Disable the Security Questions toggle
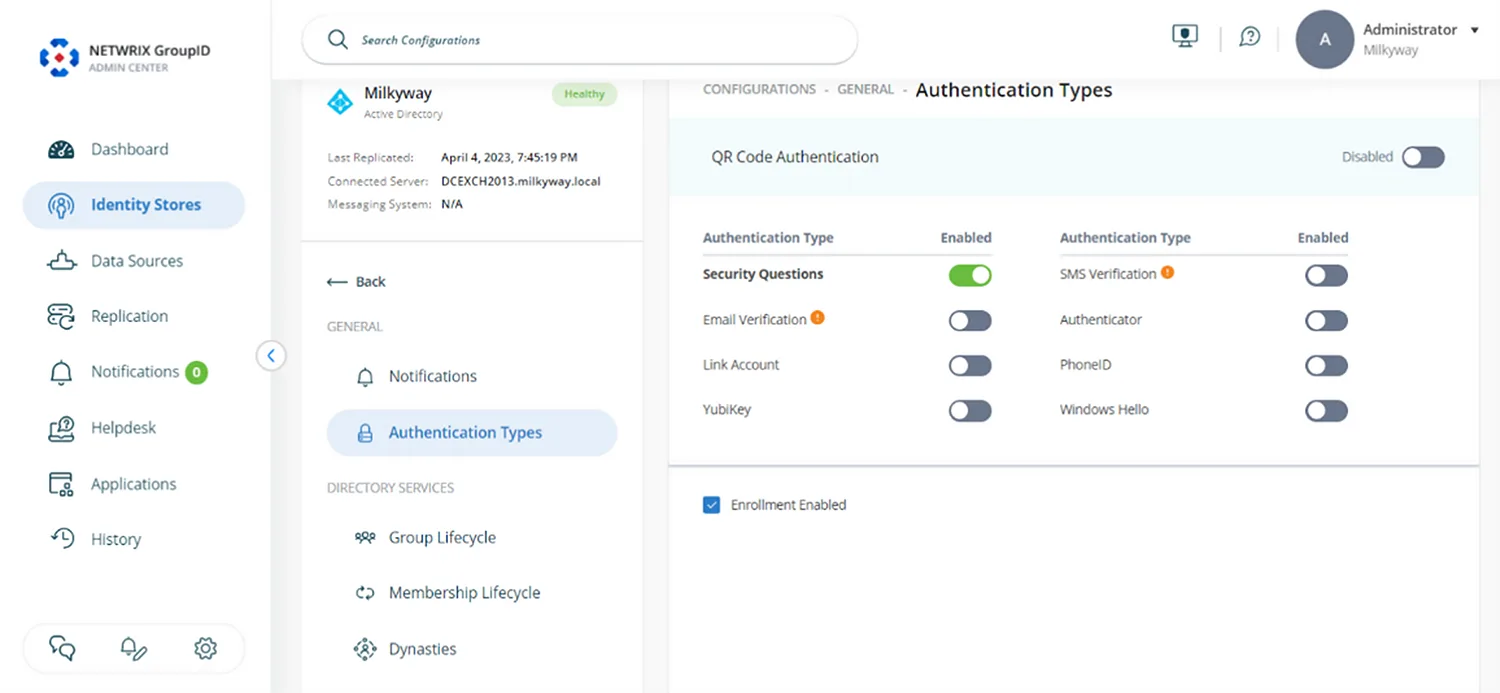Screen dimensions: 1500x693 (x=970, y=275)
